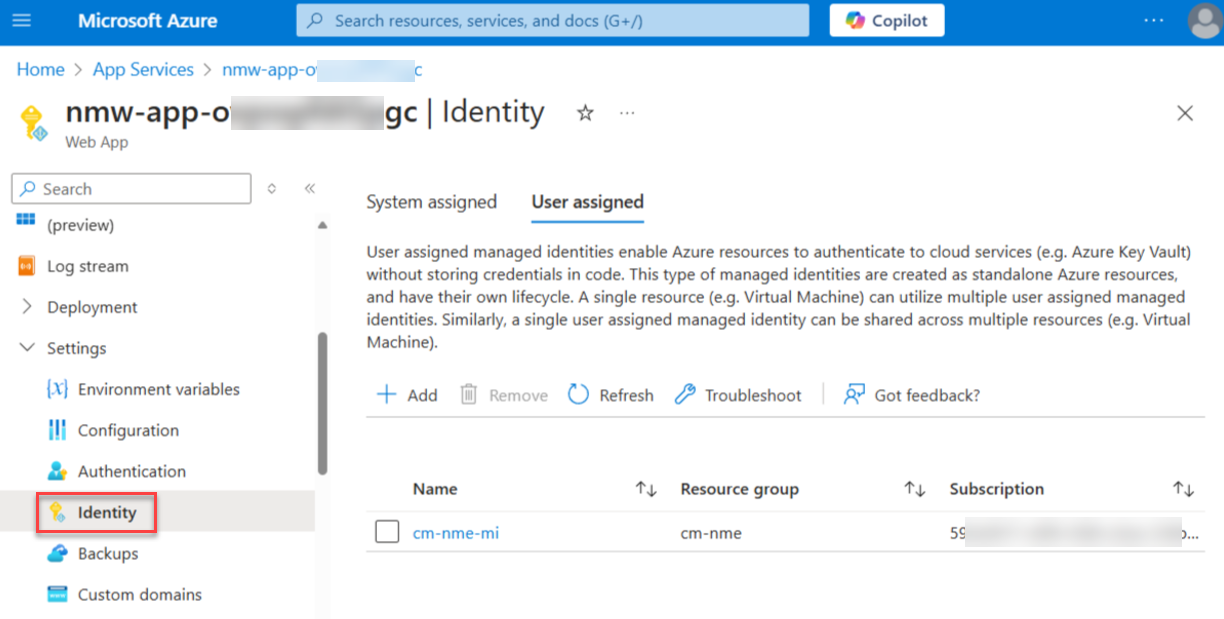The height and width of the screenshot is (619, 1224).
Task: Click the sidebar scrollbar thumb
Action: [322, 403]
